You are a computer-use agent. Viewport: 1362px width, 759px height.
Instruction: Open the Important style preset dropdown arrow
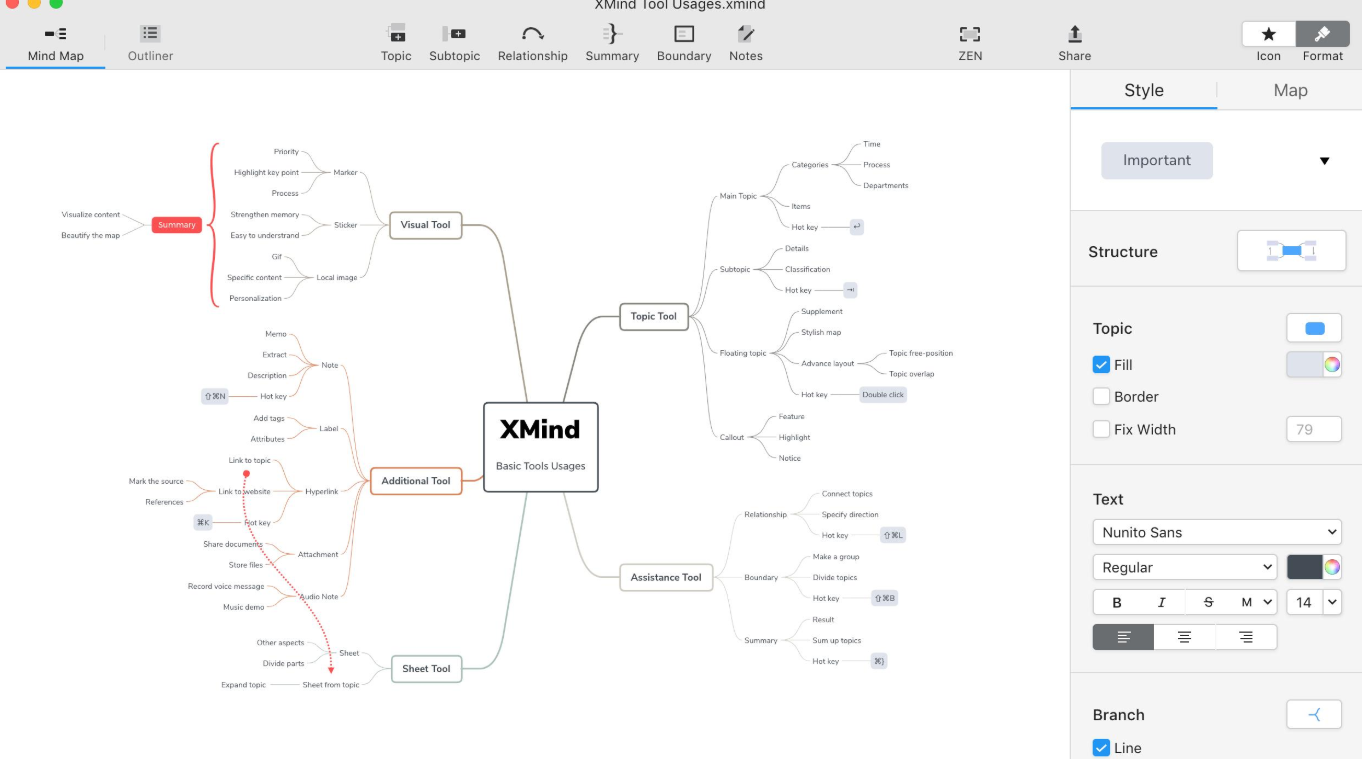(1324, 161)
